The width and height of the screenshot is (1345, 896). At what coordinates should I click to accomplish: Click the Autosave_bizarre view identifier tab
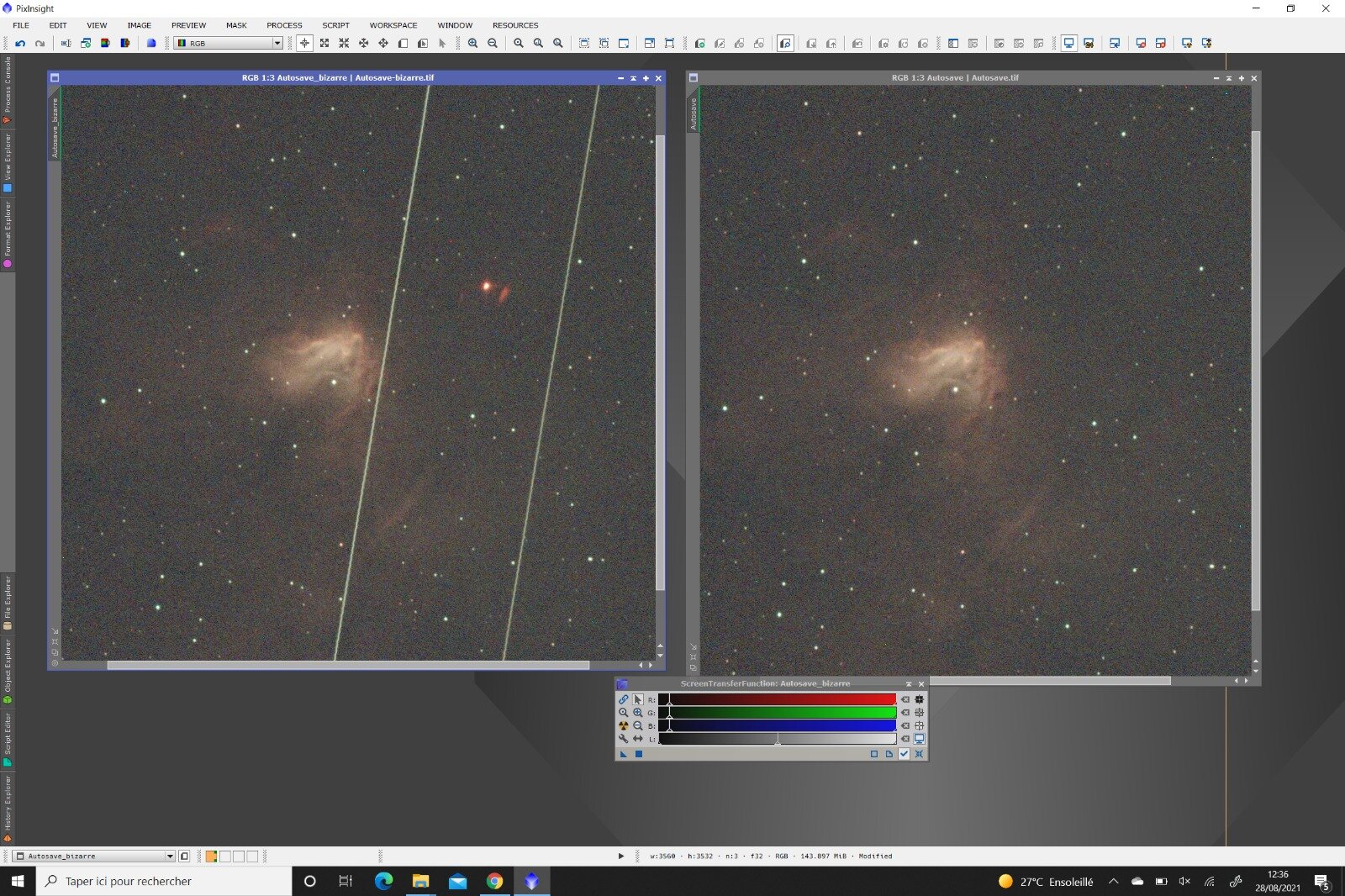pyautogui.click(x=55, y=127)
